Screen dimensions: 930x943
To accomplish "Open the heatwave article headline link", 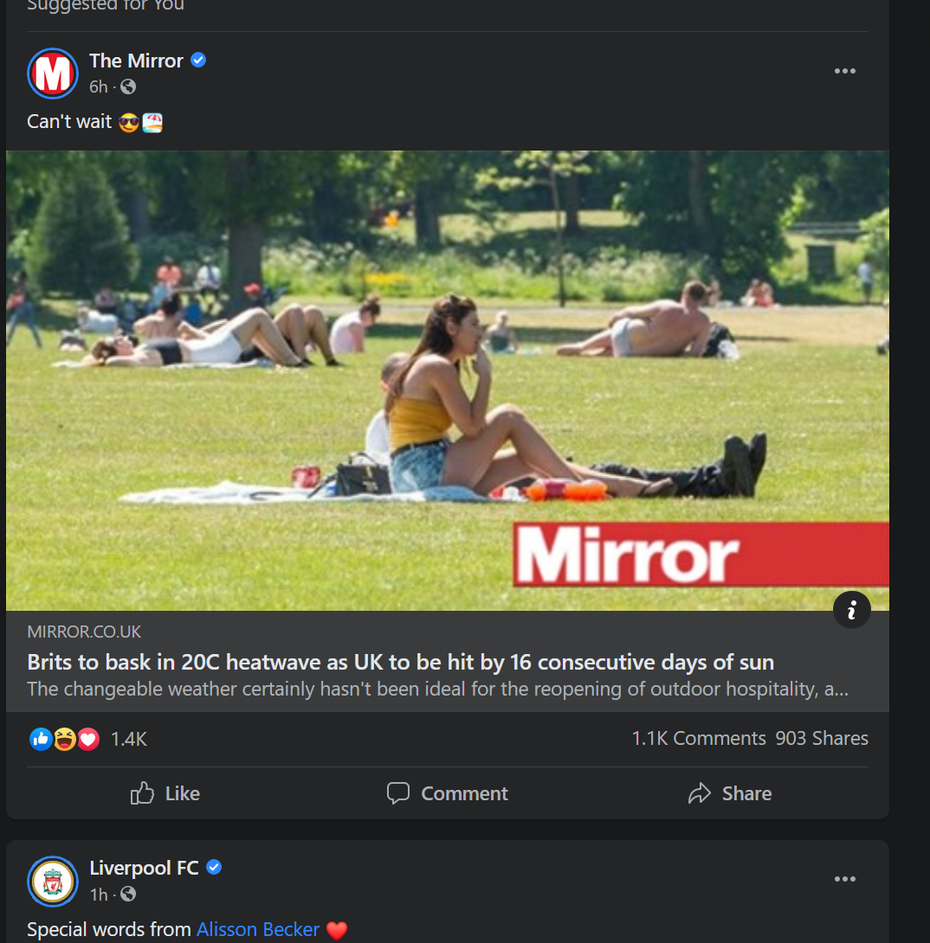I will (400, 662).
